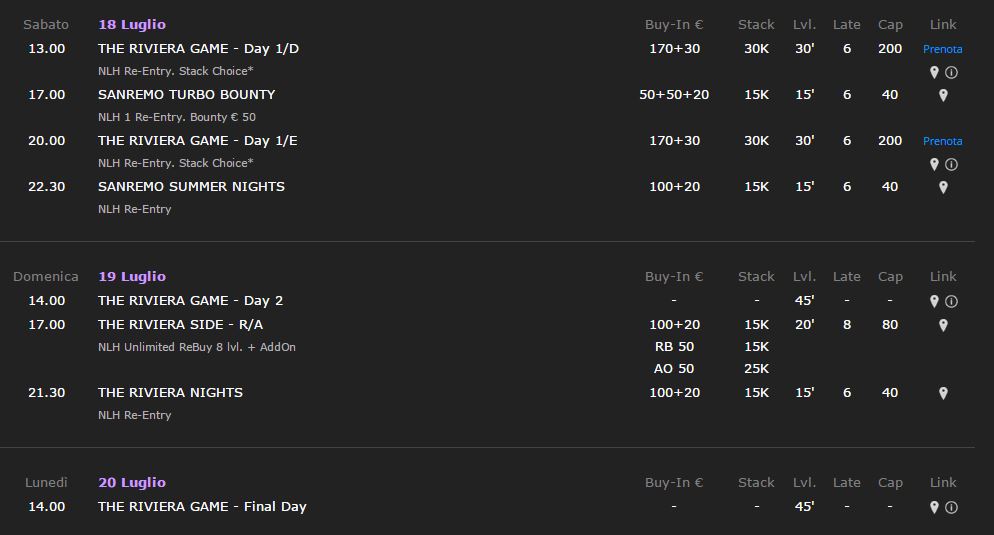Click Prenota link for Day 1/E
Image resolution: width=994 pixels, height=535 pixels.
[943, 141]
